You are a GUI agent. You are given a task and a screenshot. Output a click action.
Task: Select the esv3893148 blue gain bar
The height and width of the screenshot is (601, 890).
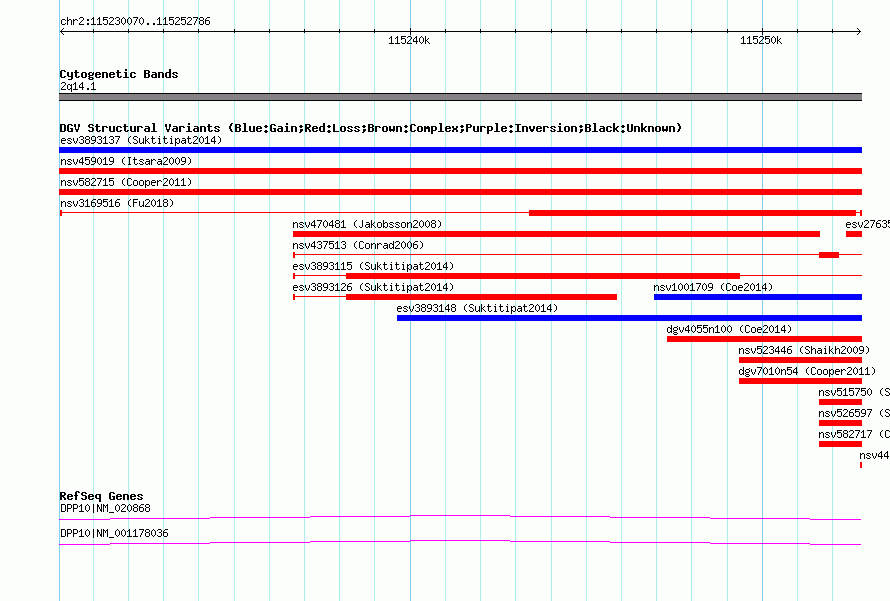tap(629, 318)
